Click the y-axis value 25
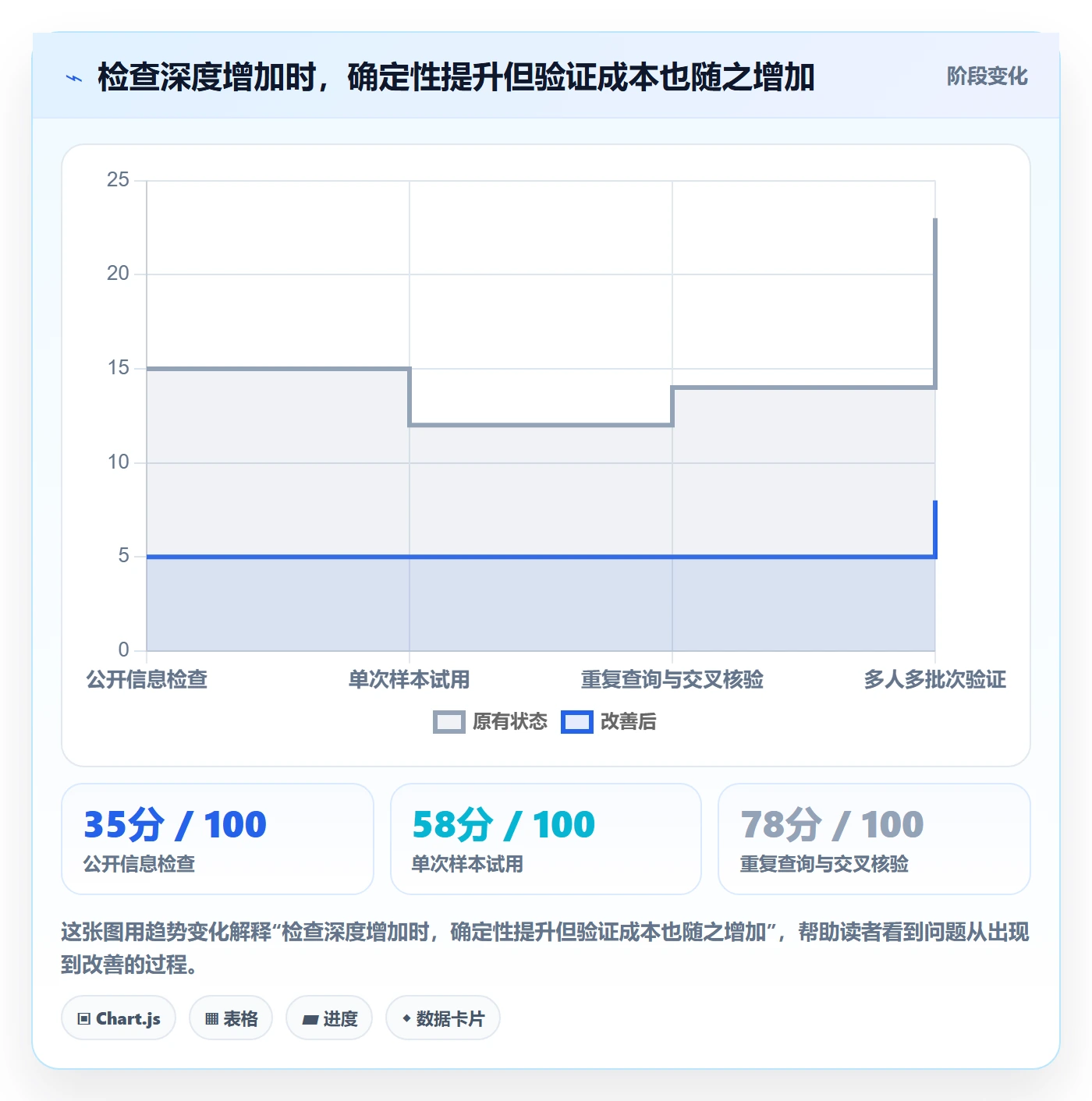1092x1101 pixels. (x=119, y=179)
